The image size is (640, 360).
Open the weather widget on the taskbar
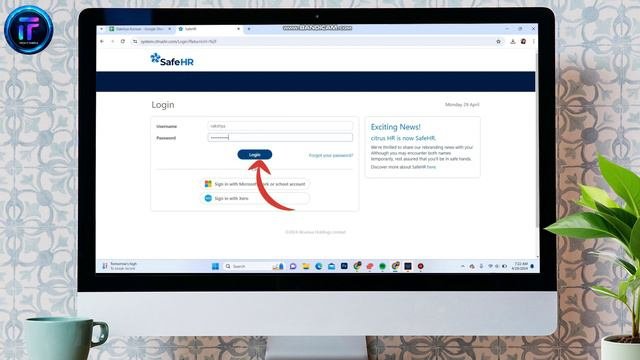pyautogui.click(x=120, y=266)
